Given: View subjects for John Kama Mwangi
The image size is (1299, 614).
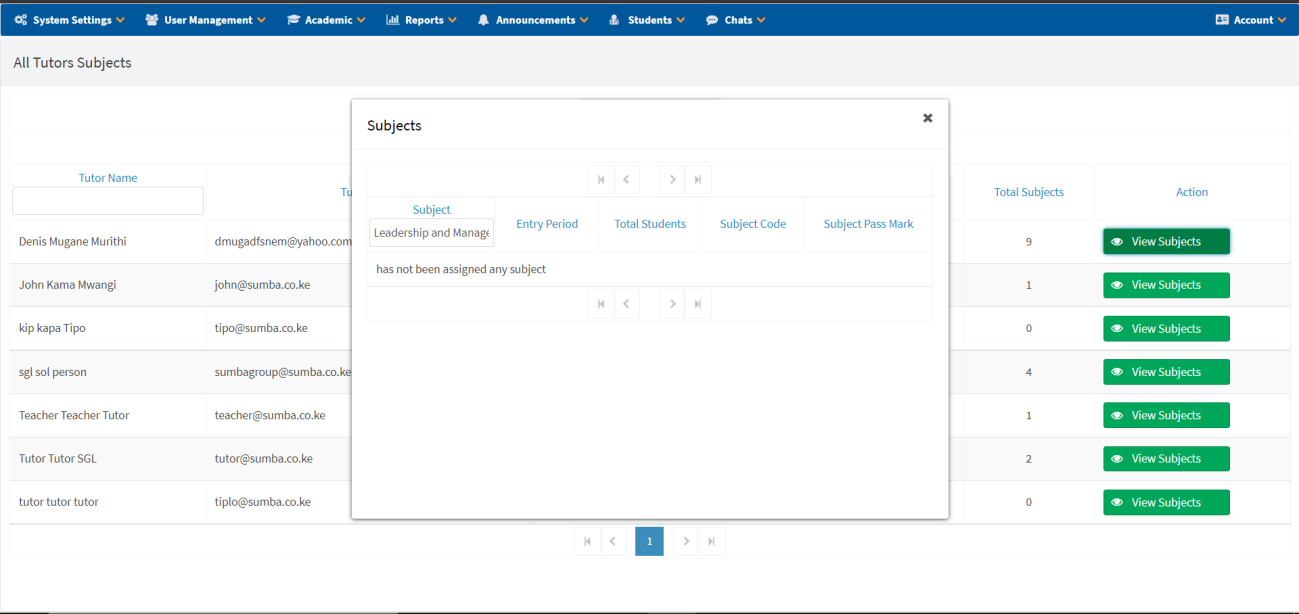Looking at the screenshot, I should click(1166, 285).
